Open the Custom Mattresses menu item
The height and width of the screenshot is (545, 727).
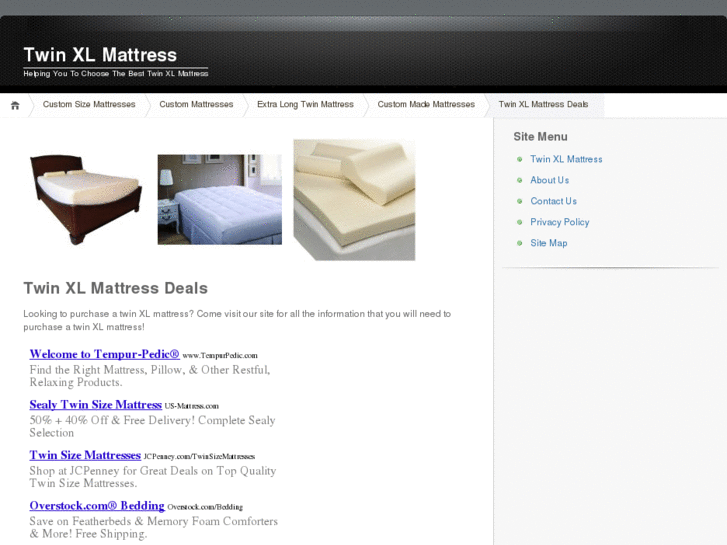pyautogui.click(x=196, y=104)
